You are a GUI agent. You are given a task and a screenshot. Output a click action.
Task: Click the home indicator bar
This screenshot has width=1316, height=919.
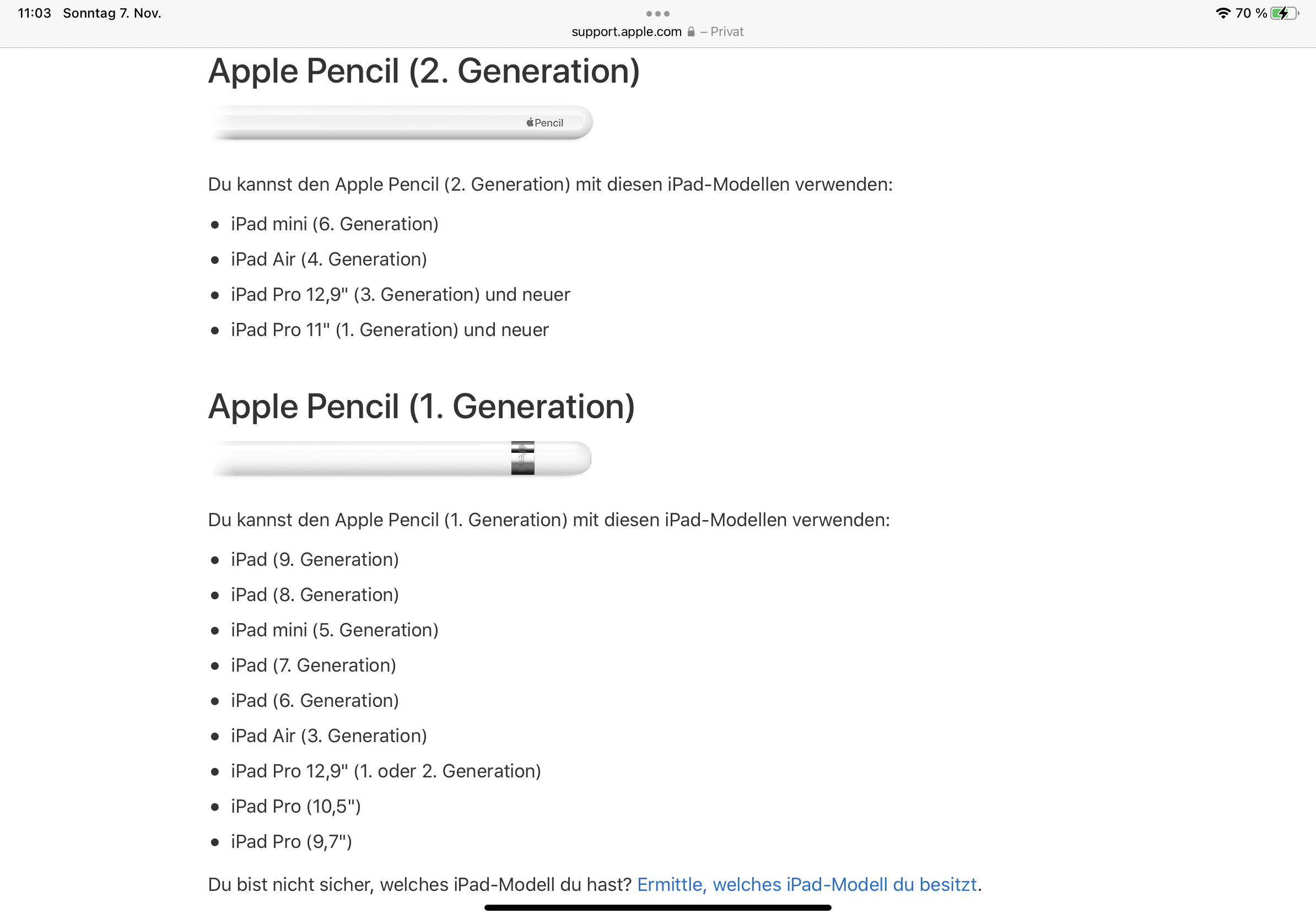[657, 907]
